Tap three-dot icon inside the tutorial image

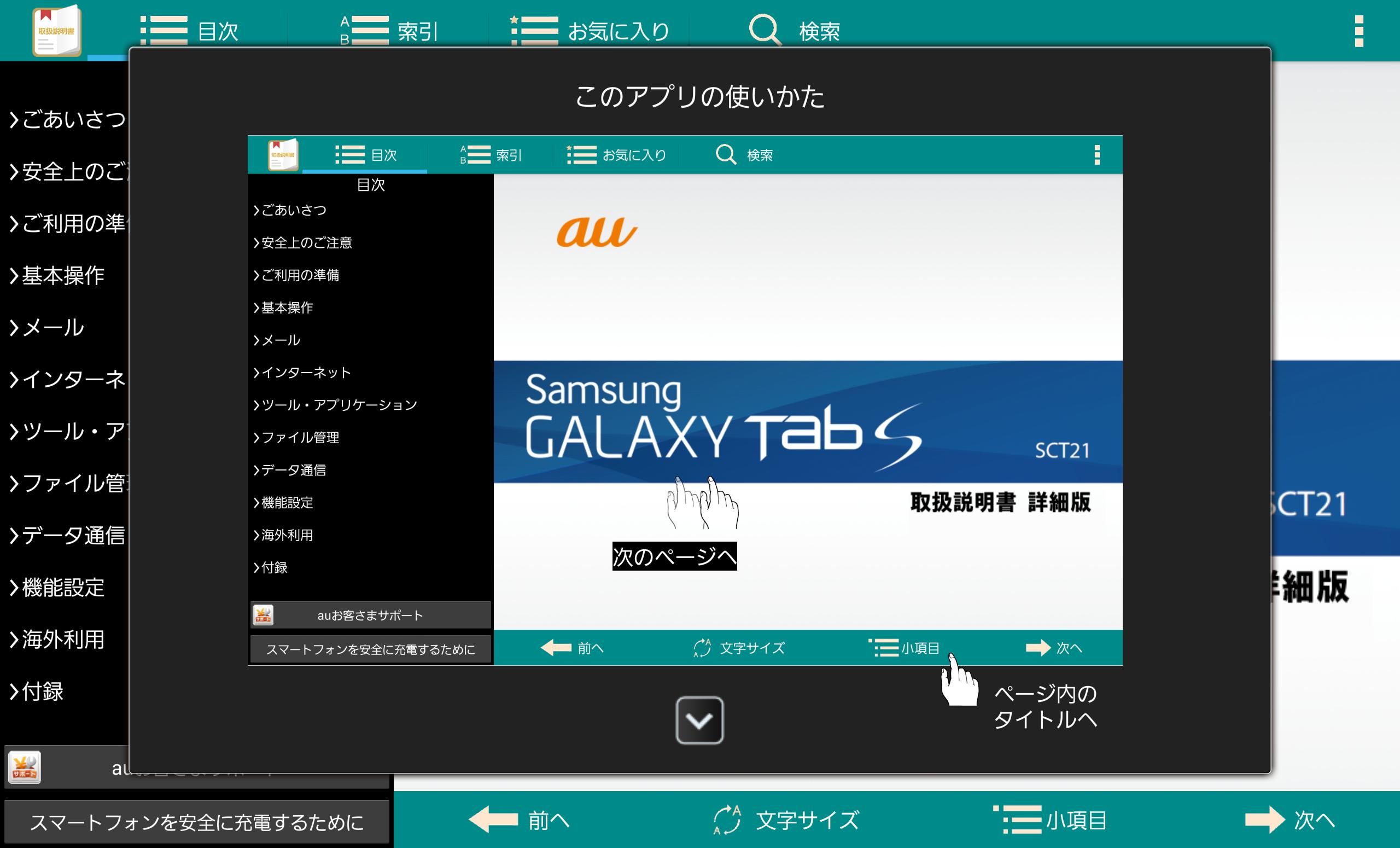pos(1097,155)
